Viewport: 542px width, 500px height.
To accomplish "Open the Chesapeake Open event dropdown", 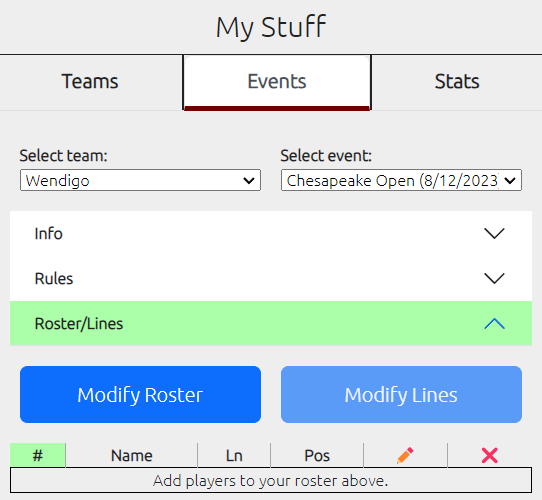I will (x=401, y=180).
